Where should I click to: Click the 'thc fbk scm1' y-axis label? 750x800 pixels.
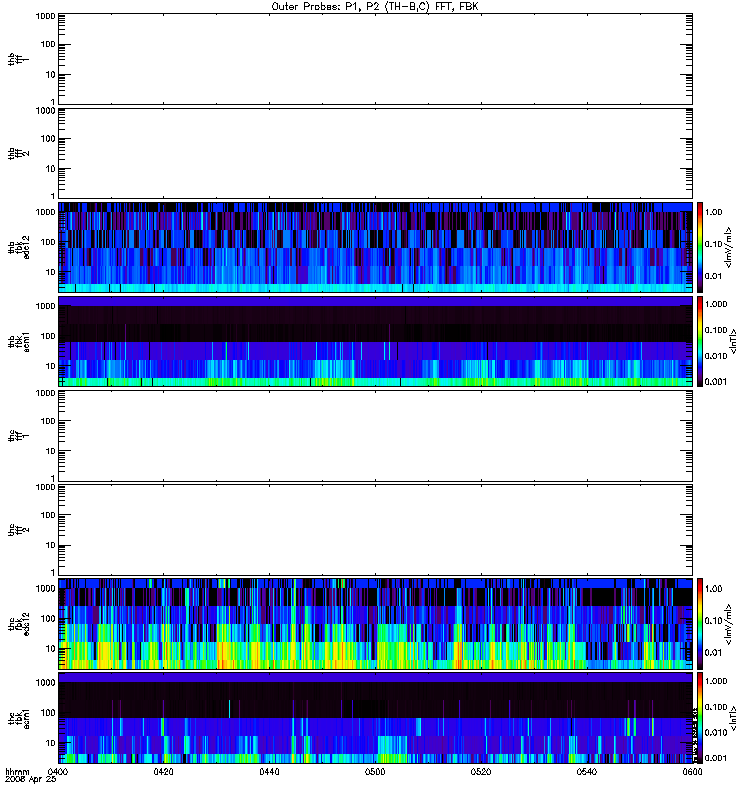click(x=18, y=718)
